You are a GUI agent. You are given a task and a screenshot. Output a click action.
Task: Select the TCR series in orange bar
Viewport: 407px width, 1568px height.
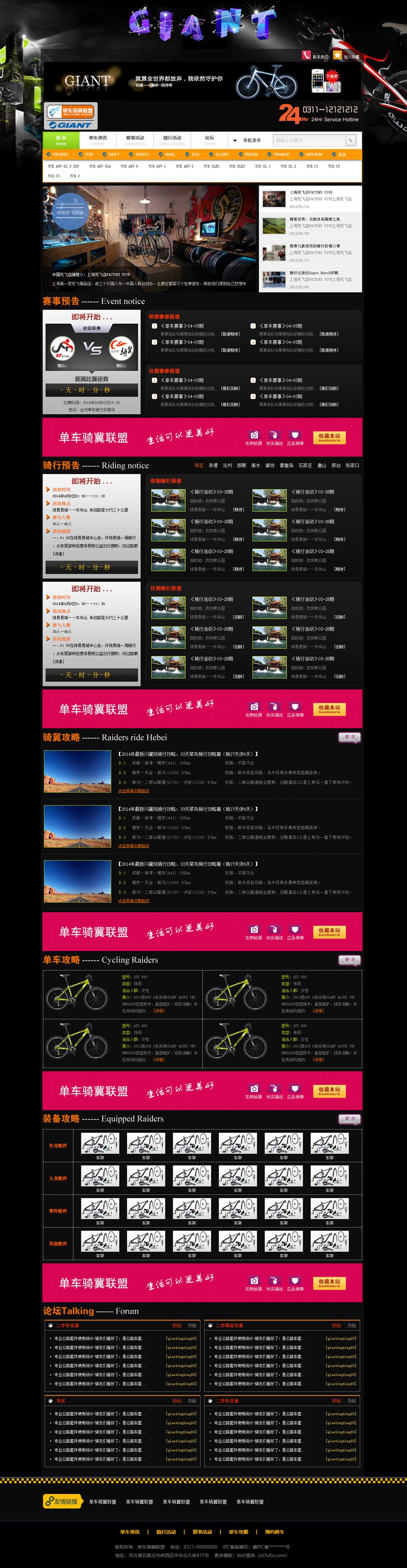[85, 155]
